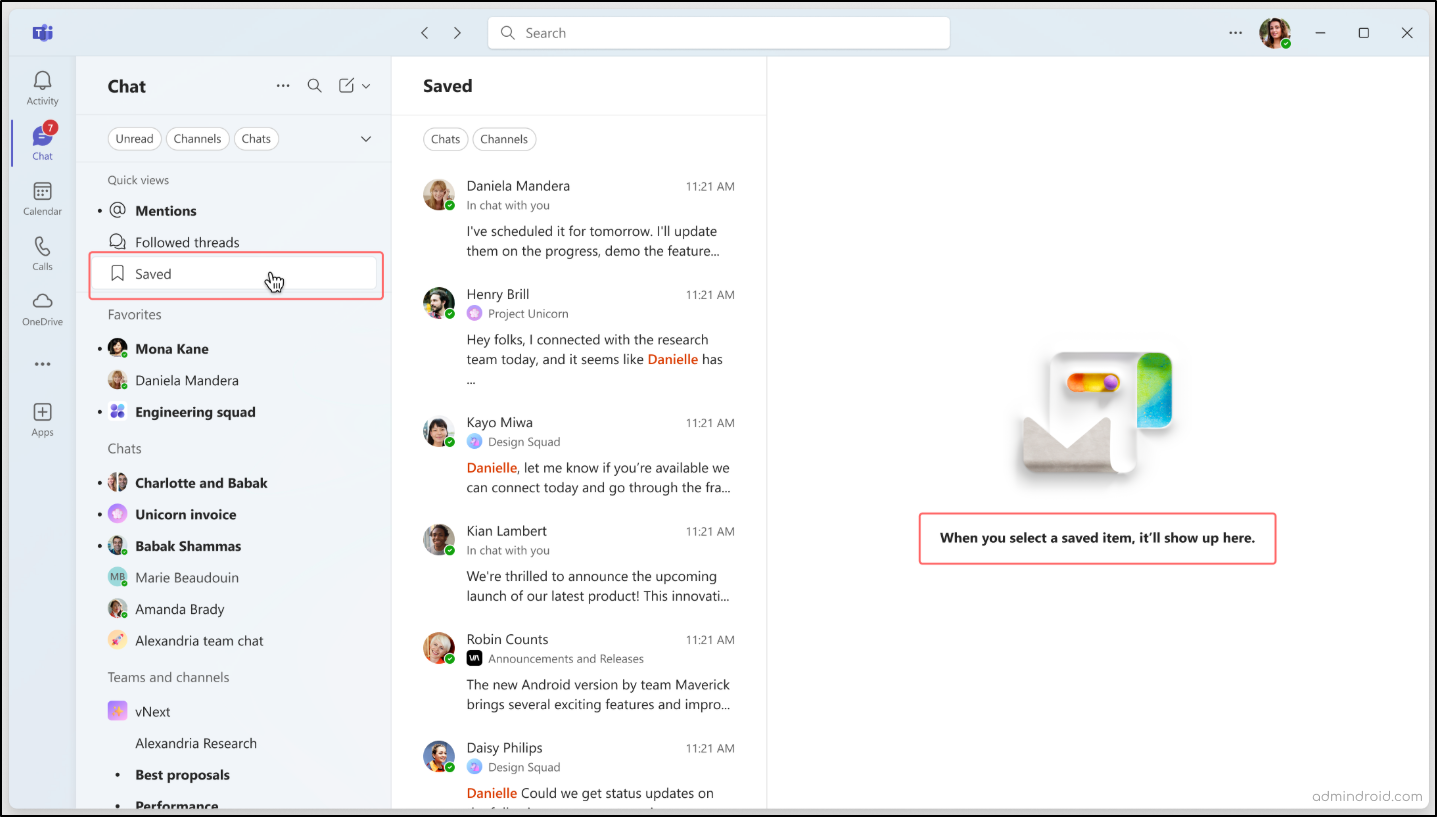This screenshot has height=817, width=1437.
Task: Click the Teams logo at top left
Action: click(x=42, y=32)
